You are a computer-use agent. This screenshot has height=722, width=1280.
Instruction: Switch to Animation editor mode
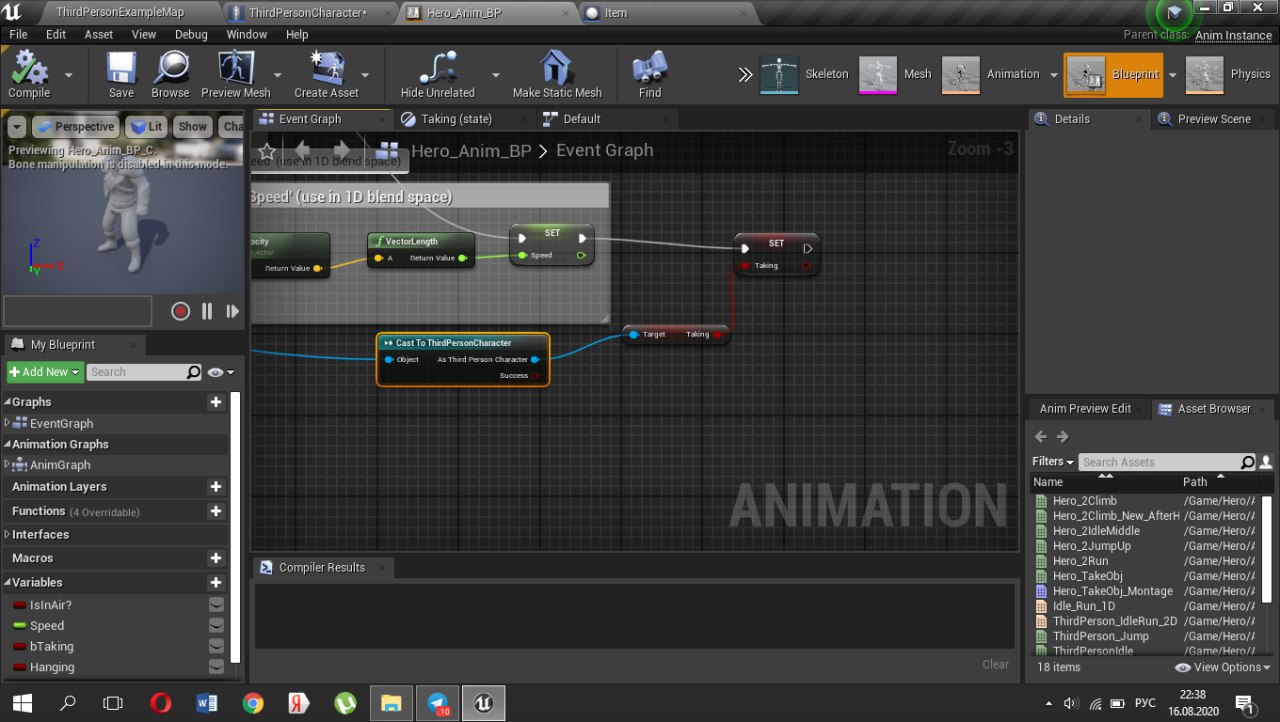992,74
